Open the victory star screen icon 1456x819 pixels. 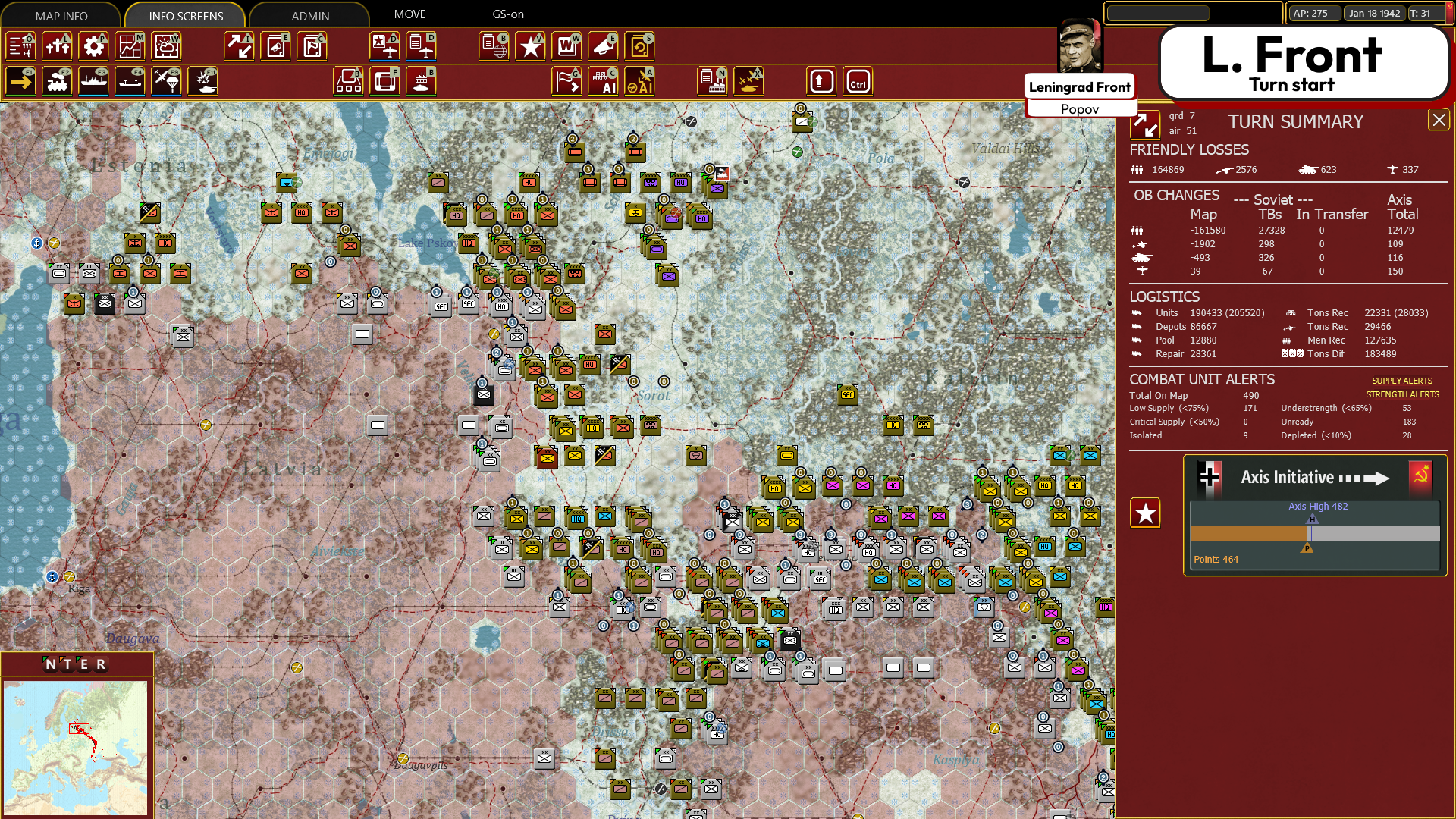[531, 47]
